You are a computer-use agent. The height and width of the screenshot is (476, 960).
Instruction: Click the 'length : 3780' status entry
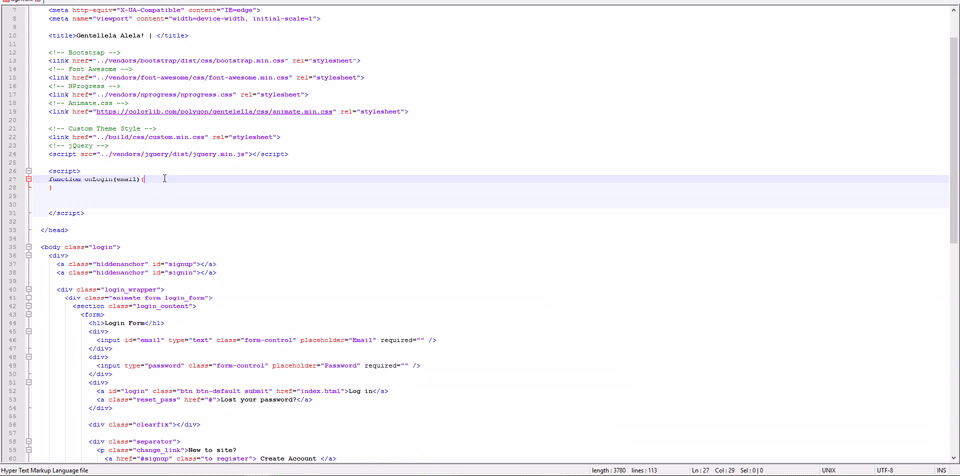coord(607,470)
